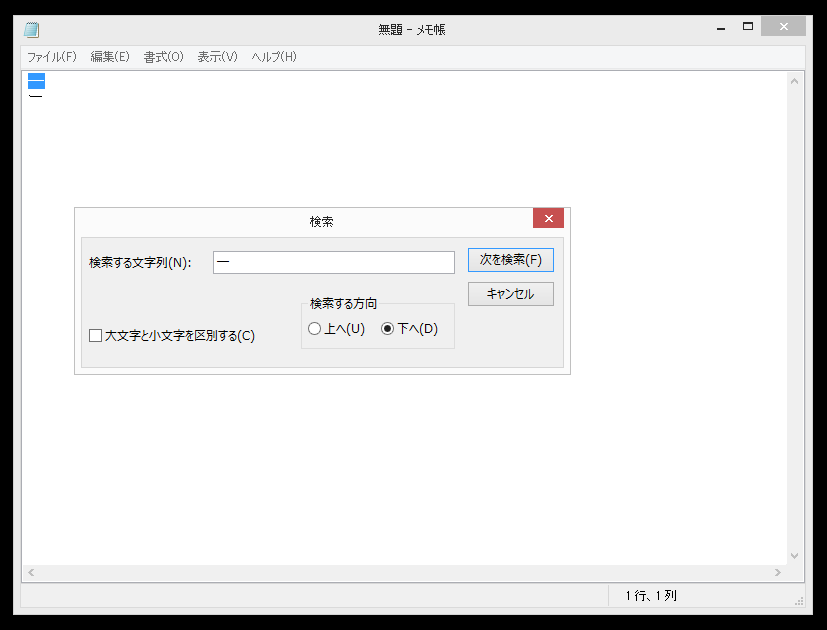Select the 下へ(D) radio button
This screenshot has width=827, height=630.
[x=388, y=329]
